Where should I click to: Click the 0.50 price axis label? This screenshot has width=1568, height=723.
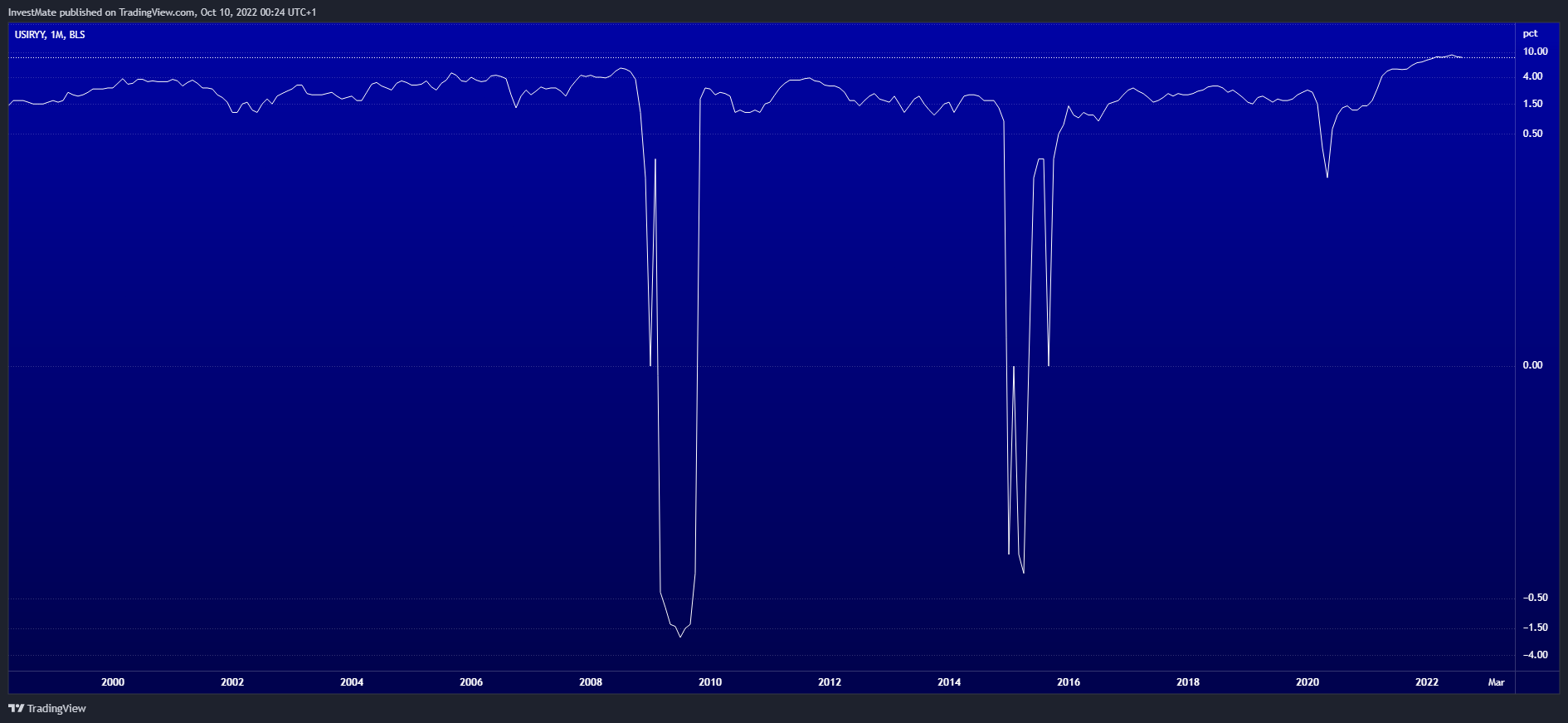pyautogui.click(x=1532, y=134)
